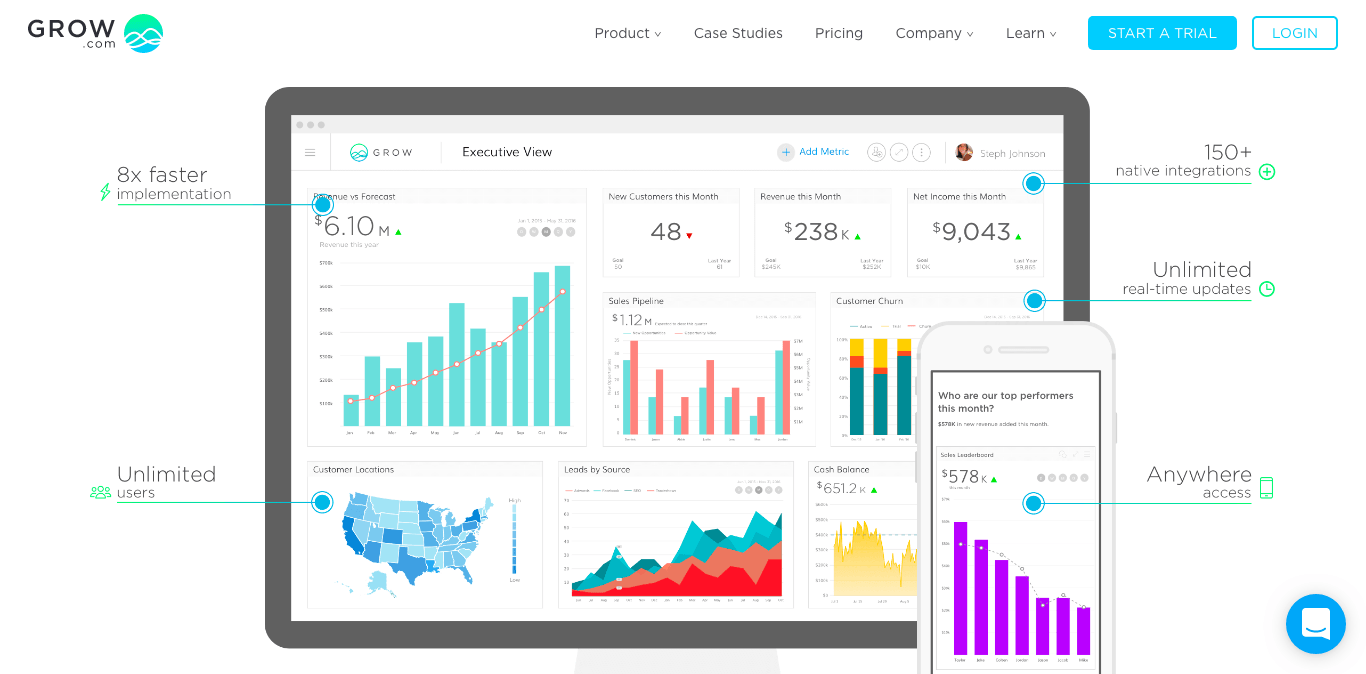Click the hotspot dot for Anywhere access
Screen dimensions: 1366x674
click(x=1034, y=503)
